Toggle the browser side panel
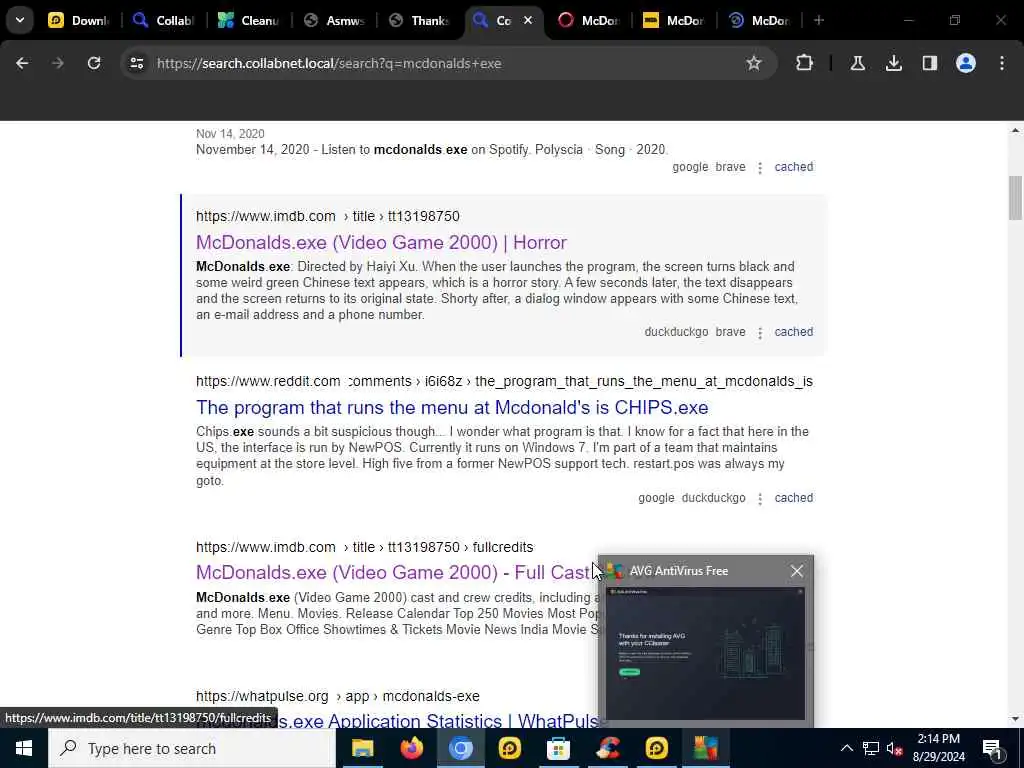Viewport: 1024px width, 768px height. click(x=929, y=63)
